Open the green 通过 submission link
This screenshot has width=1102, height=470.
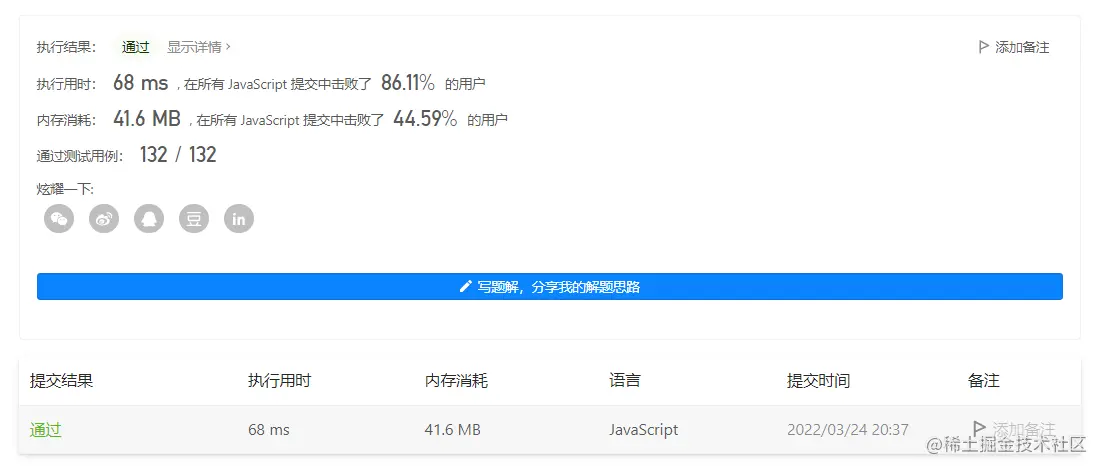tap(46, 429)
